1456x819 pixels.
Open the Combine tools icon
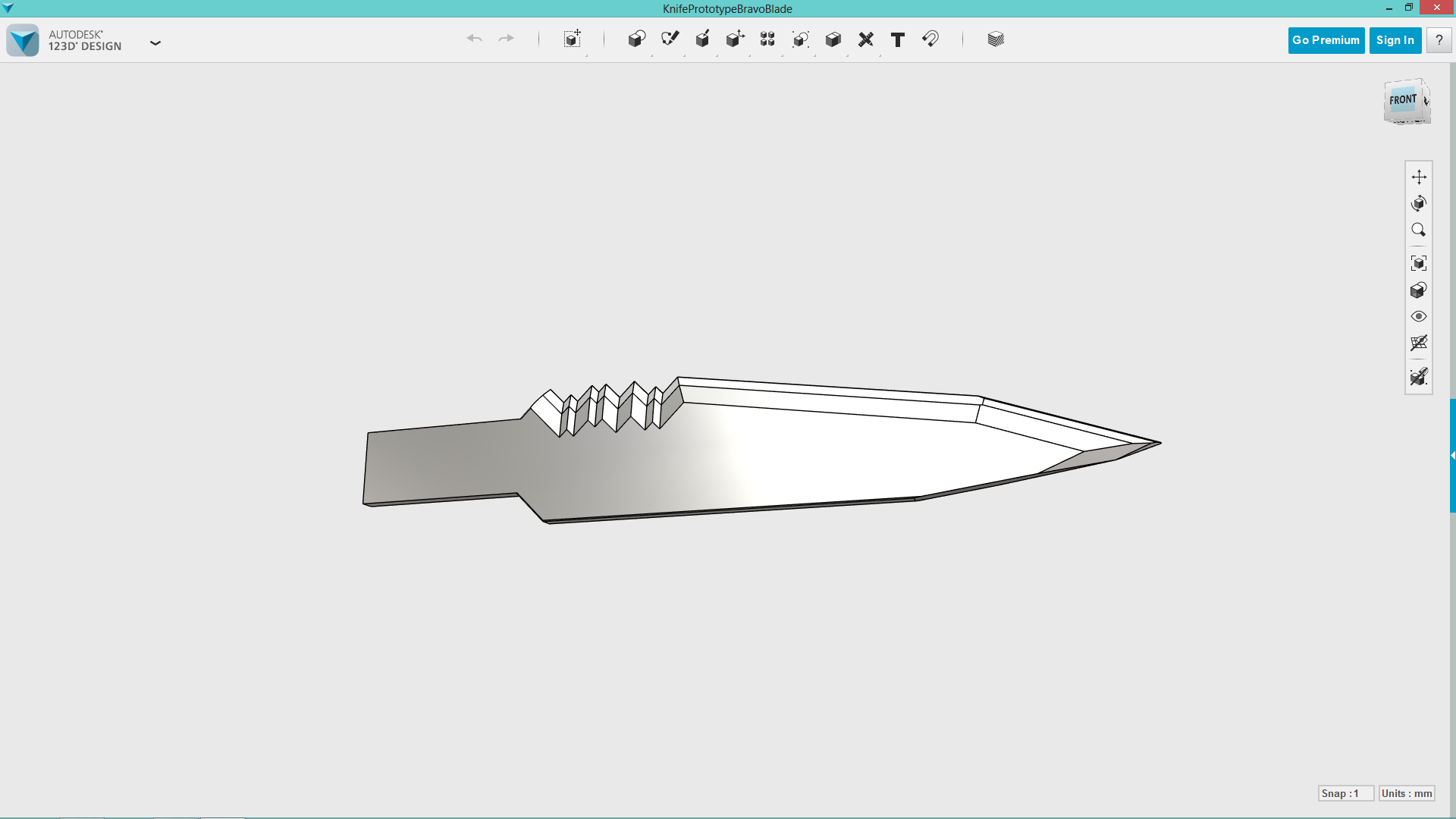click(833, 39)
